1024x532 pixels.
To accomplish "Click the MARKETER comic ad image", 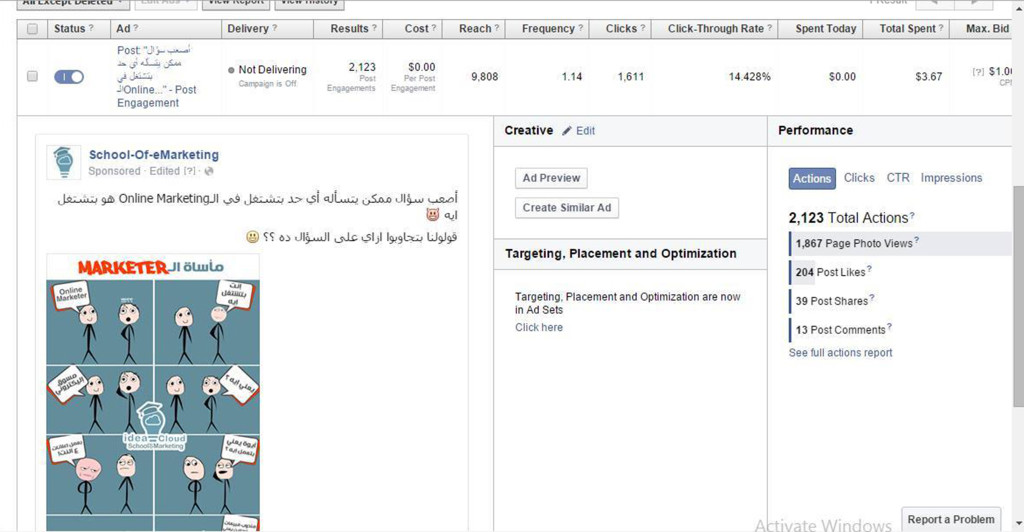I will click(x=153, y=392).
